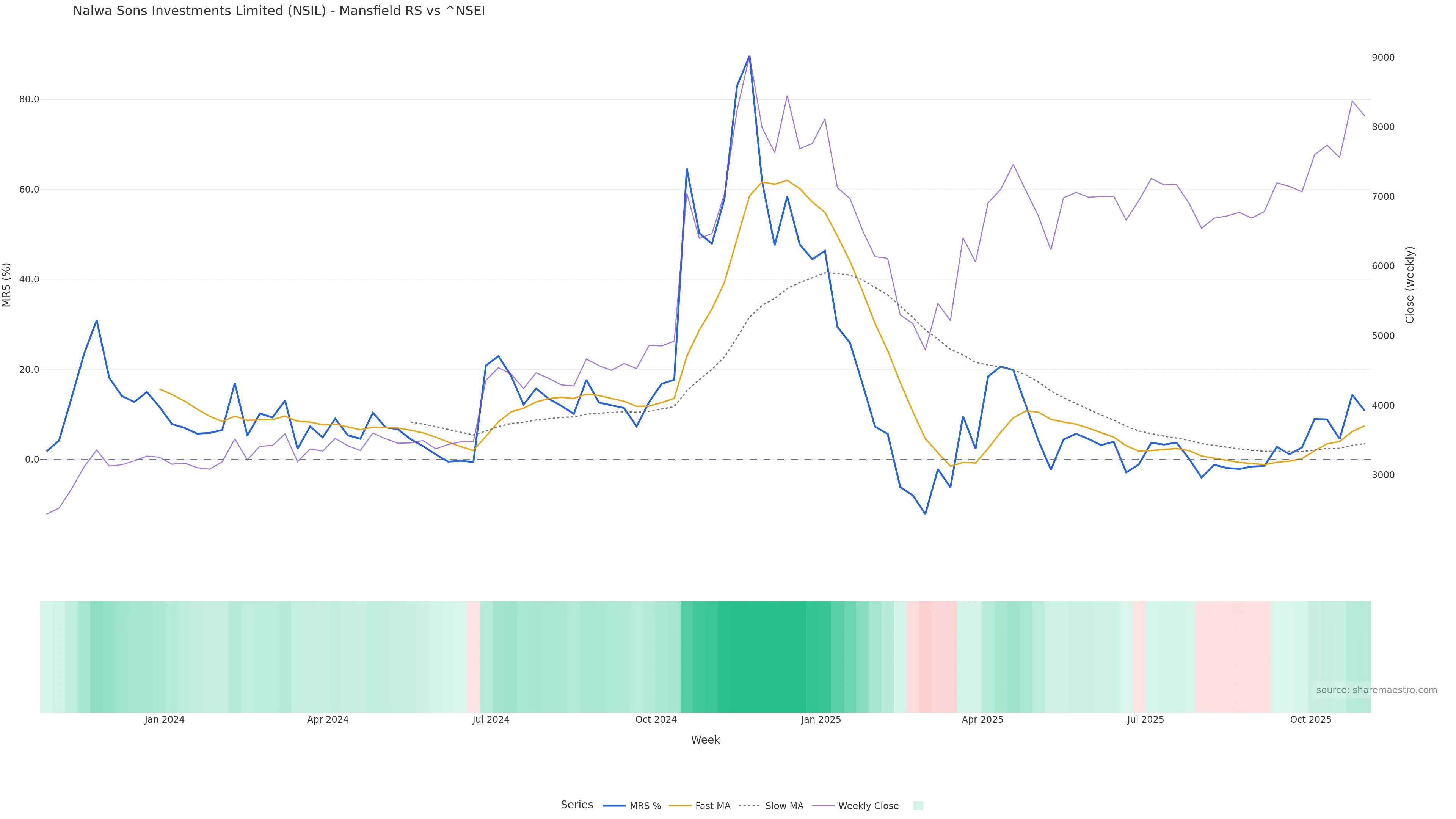Click the Oct 2025 x-axis tick label
The height and width of the screenshot is (819, 1456).
1310,720
